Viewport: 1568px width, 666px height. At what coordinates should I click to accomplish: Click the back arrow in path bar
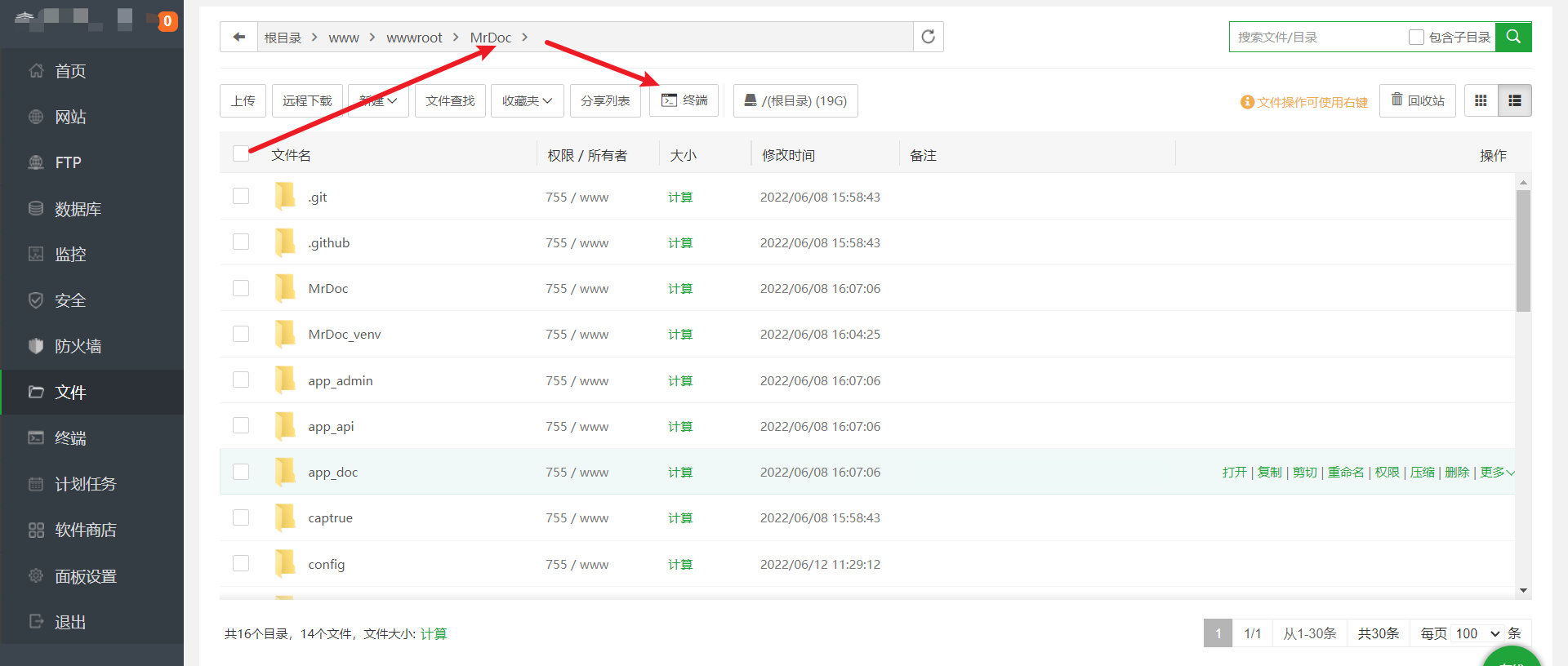click(x=238, y=37)
